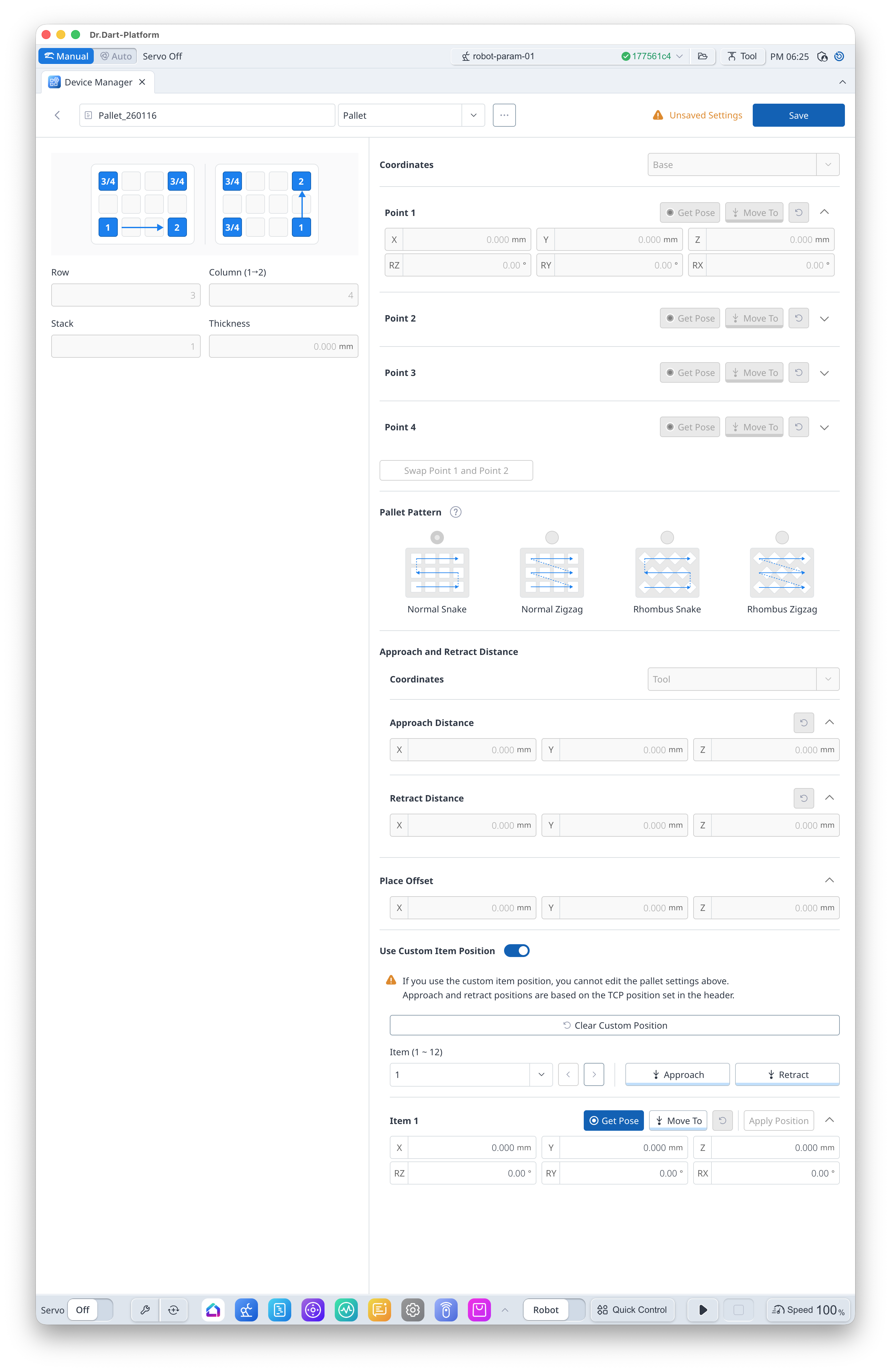Viewport: 891px width, 1372px height.
Task: Open the green activity monitor app in dock
Action: tap(346, 1310)
